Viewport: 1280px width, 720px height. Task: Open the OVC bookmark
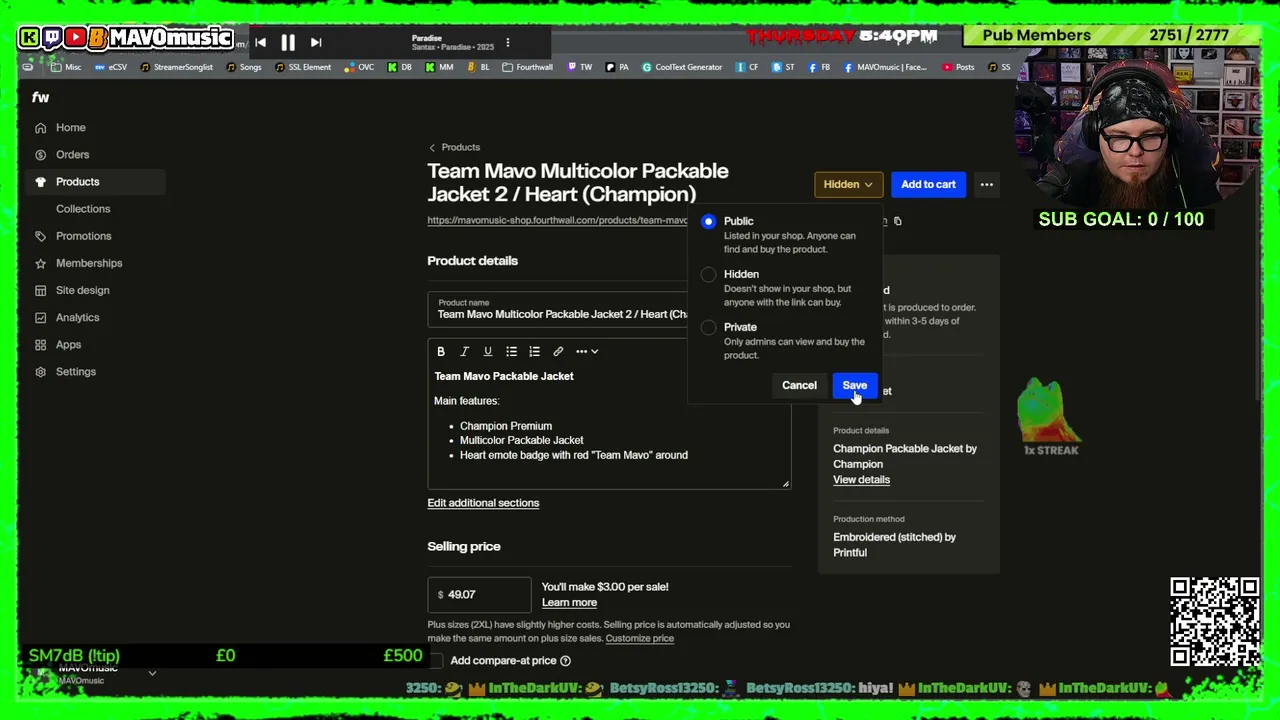[359, 67]
